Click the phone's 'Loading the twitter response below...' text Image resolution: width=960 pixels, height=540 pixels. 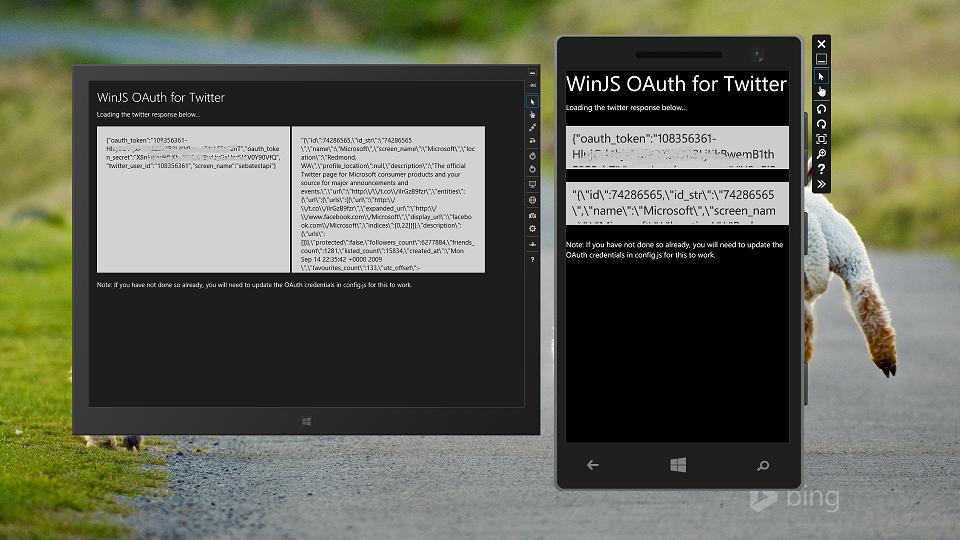pyautogui.click(x=626, y=108)
